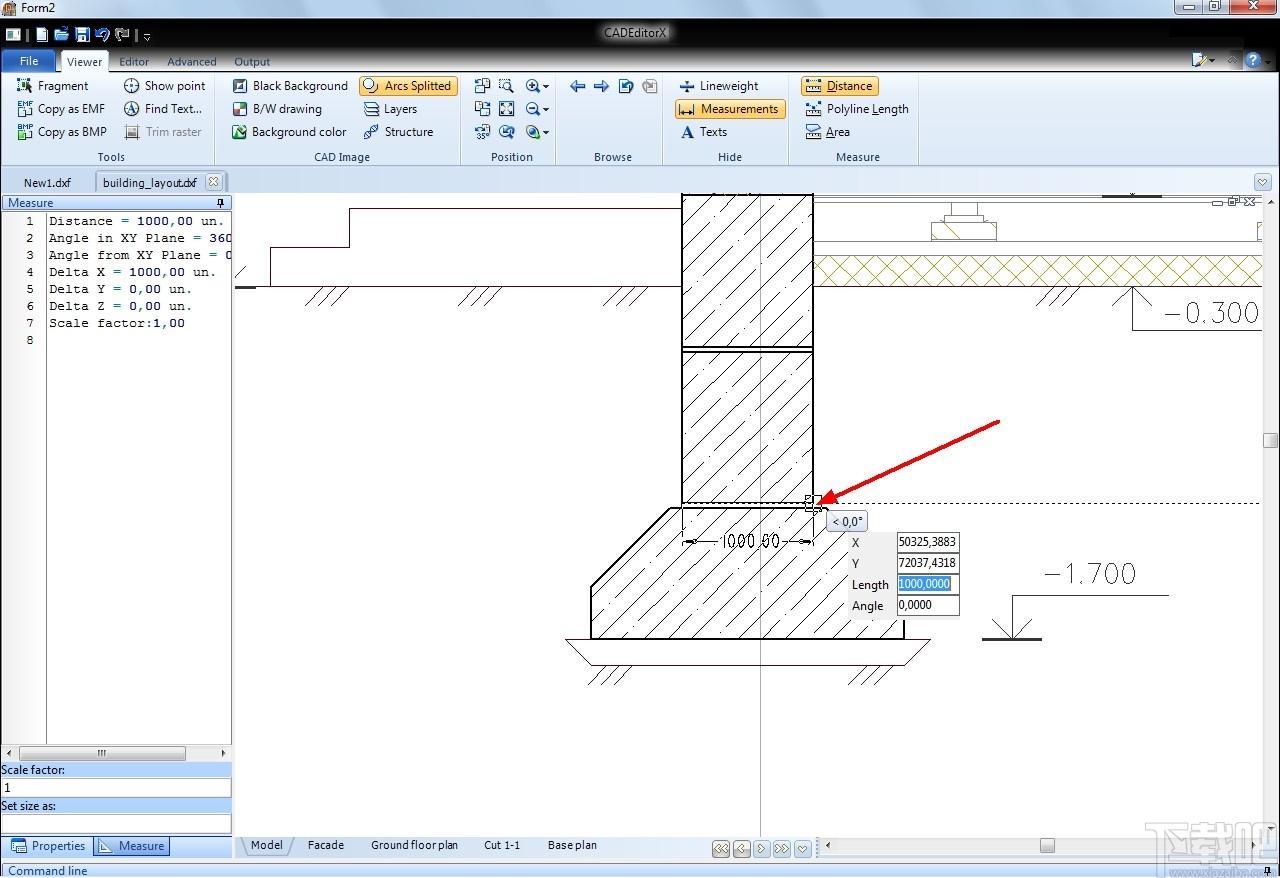
Task: Click Copy as EMF
Action: click(61, 109)
